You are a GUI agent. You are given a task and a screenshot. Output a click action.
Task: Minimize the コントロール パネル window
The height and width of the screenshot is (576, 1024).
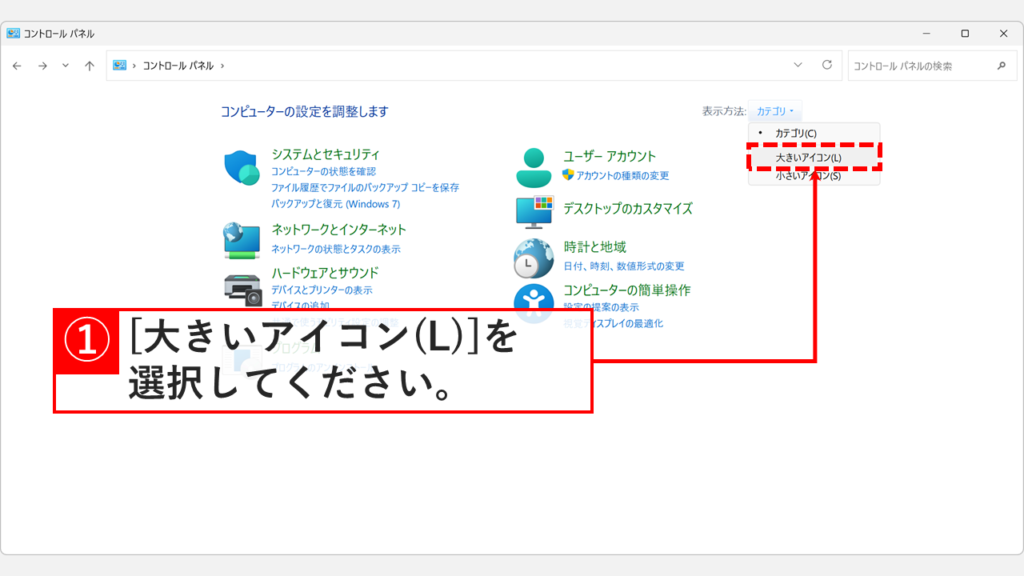(926, 33)
